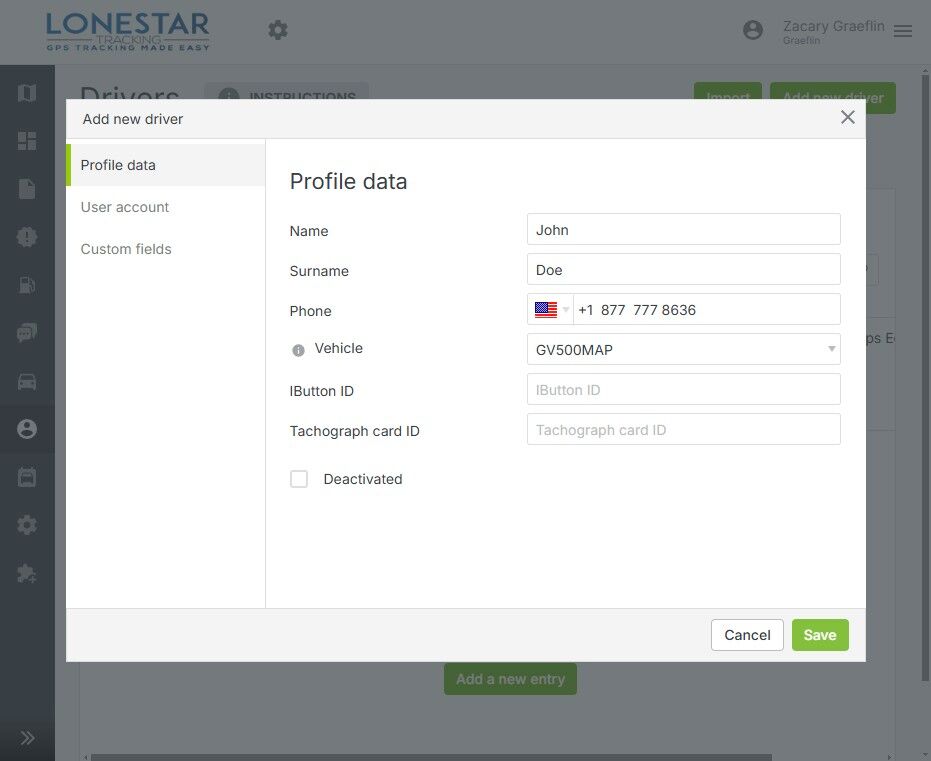Toggle the Deactivated checkbox

(x=299, y=479)
